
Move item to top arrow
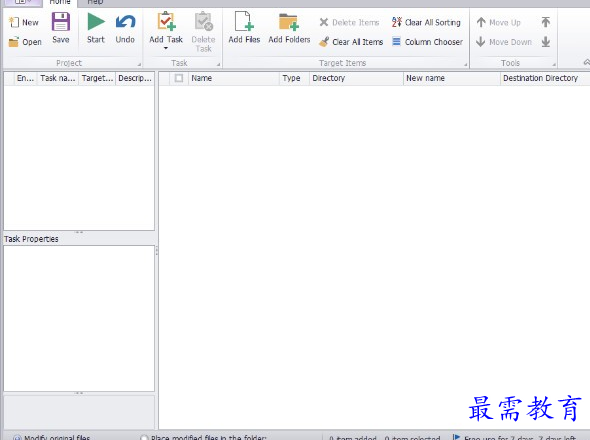[x=546, y=22]
